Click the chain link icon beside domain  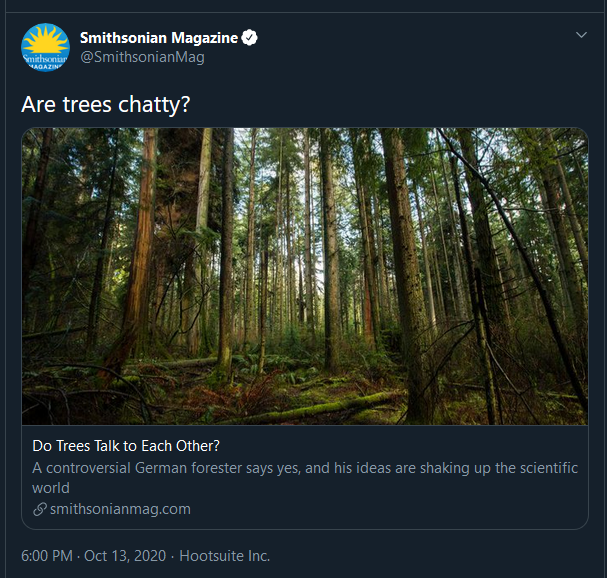[40, 509]
